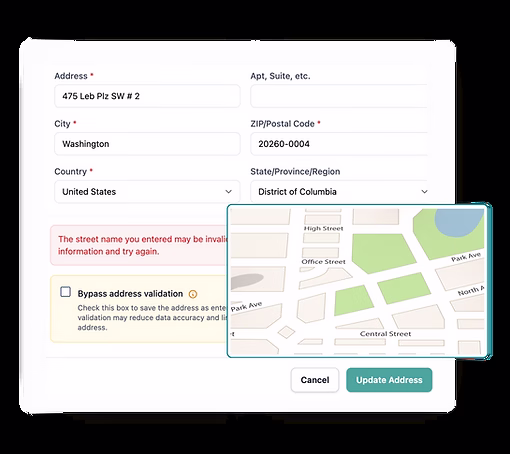Click the Address input field
This screenshot has height=454, width=510.
tap(147, 96)
